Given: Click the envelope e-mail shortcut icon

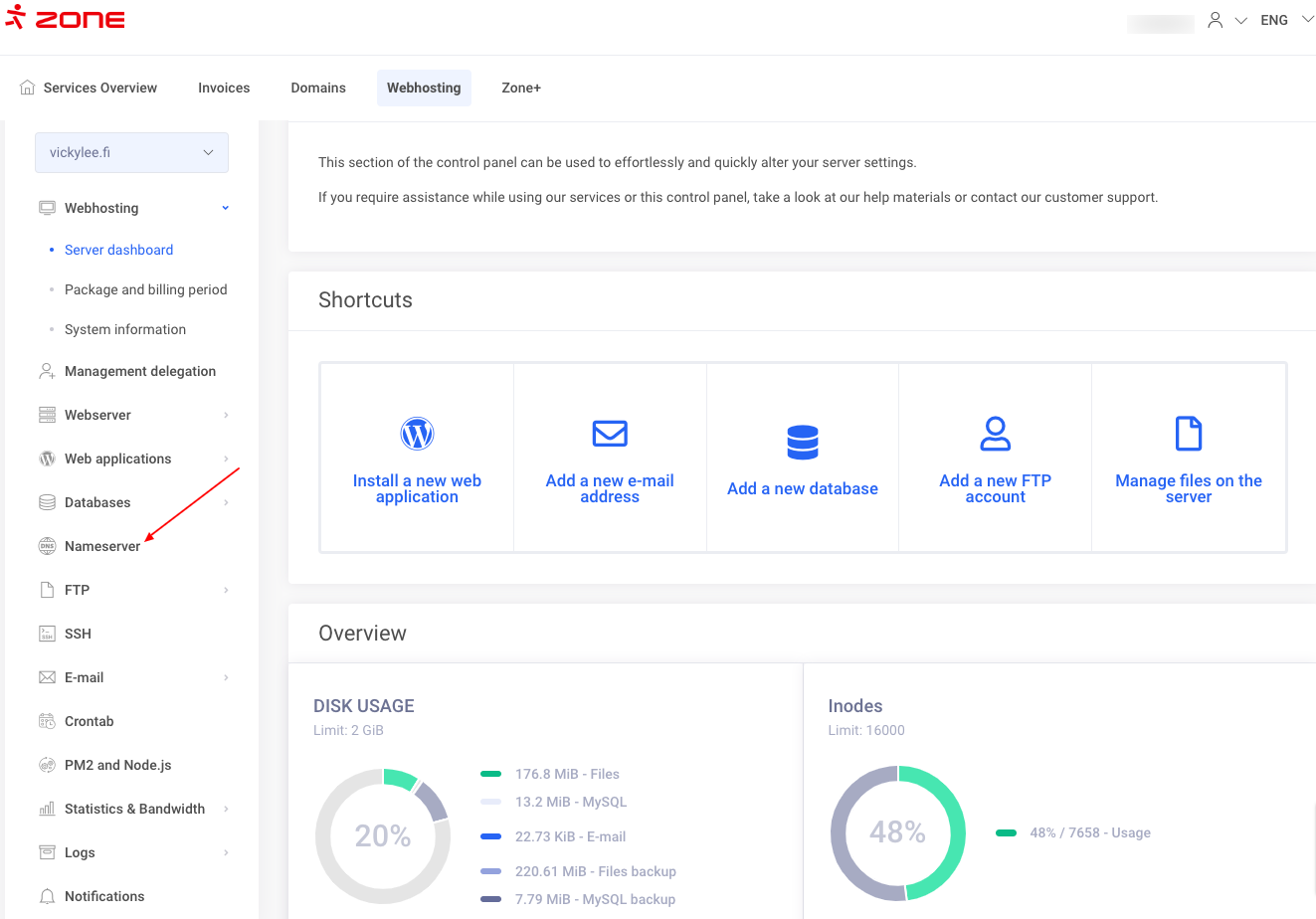Looking at the screenshot, I should click(610, 434).
